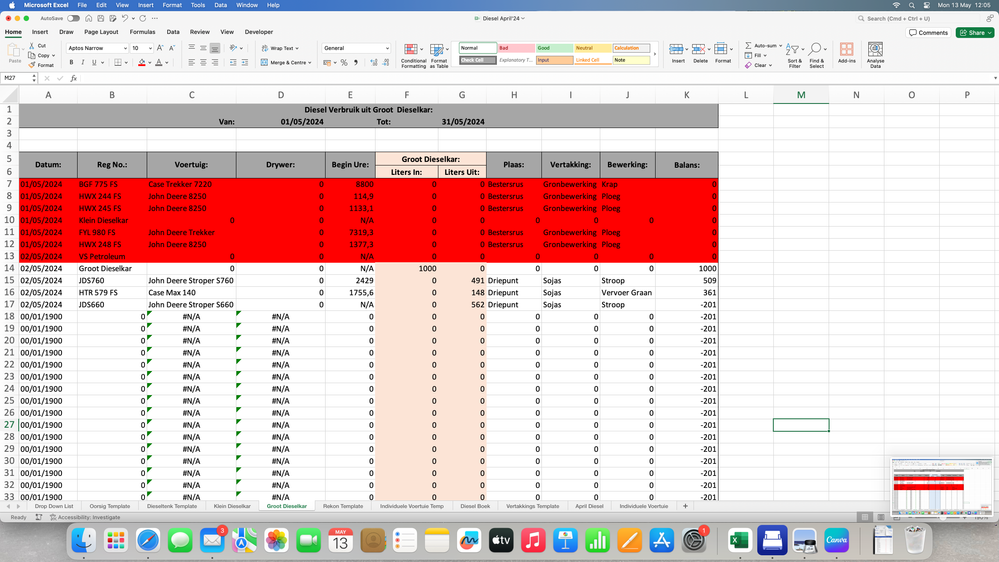Click the Find & Select magnifier
Viewport: 999px width, 562px height.
click(816, 55)
